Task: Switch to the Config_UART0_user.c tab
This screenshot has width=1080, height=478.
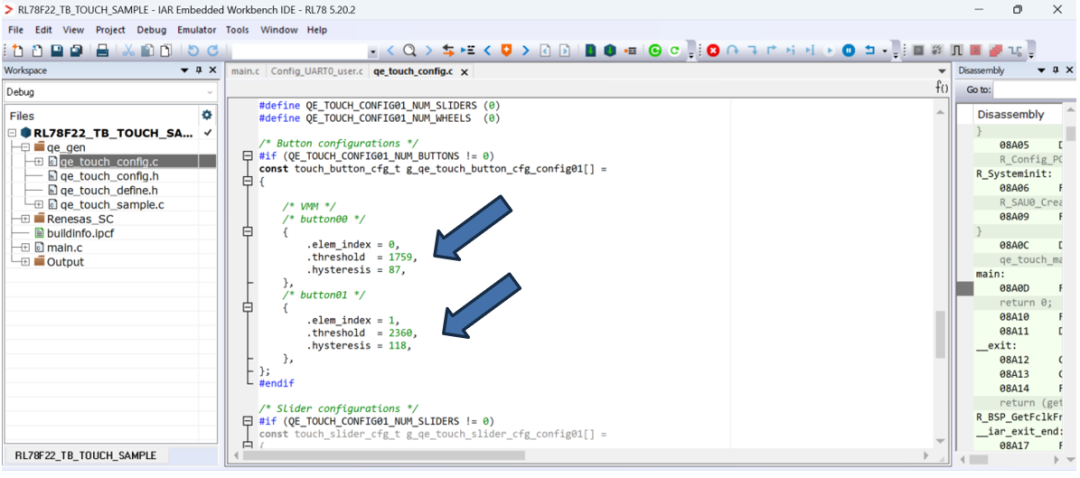Action: (316, 72)
